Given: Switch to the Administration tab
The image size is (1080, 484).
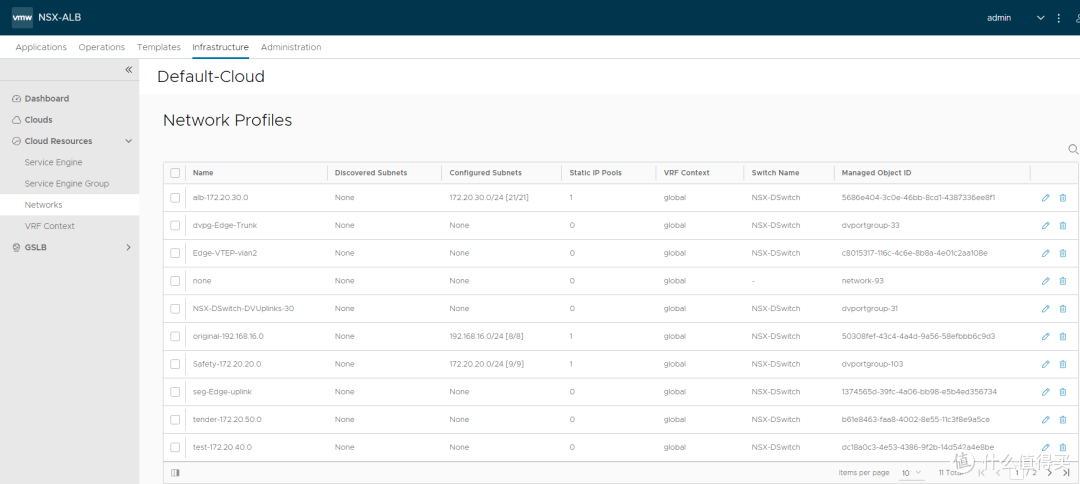Looking at the screenshot, I should point(291,47).
